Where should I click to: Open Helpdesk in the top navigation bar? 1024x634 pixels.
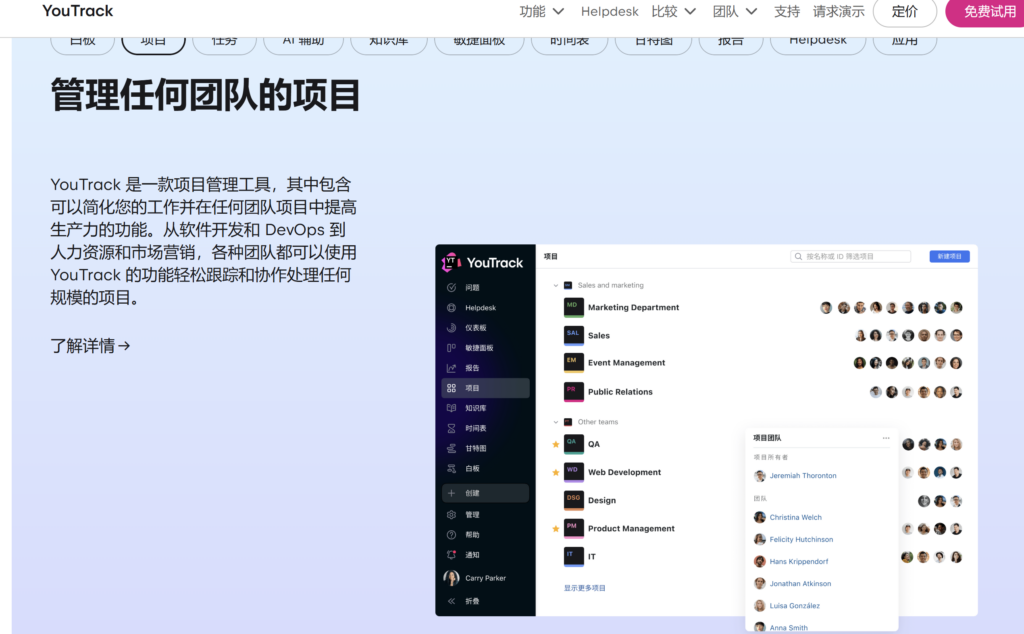click(x=609, y=11)
